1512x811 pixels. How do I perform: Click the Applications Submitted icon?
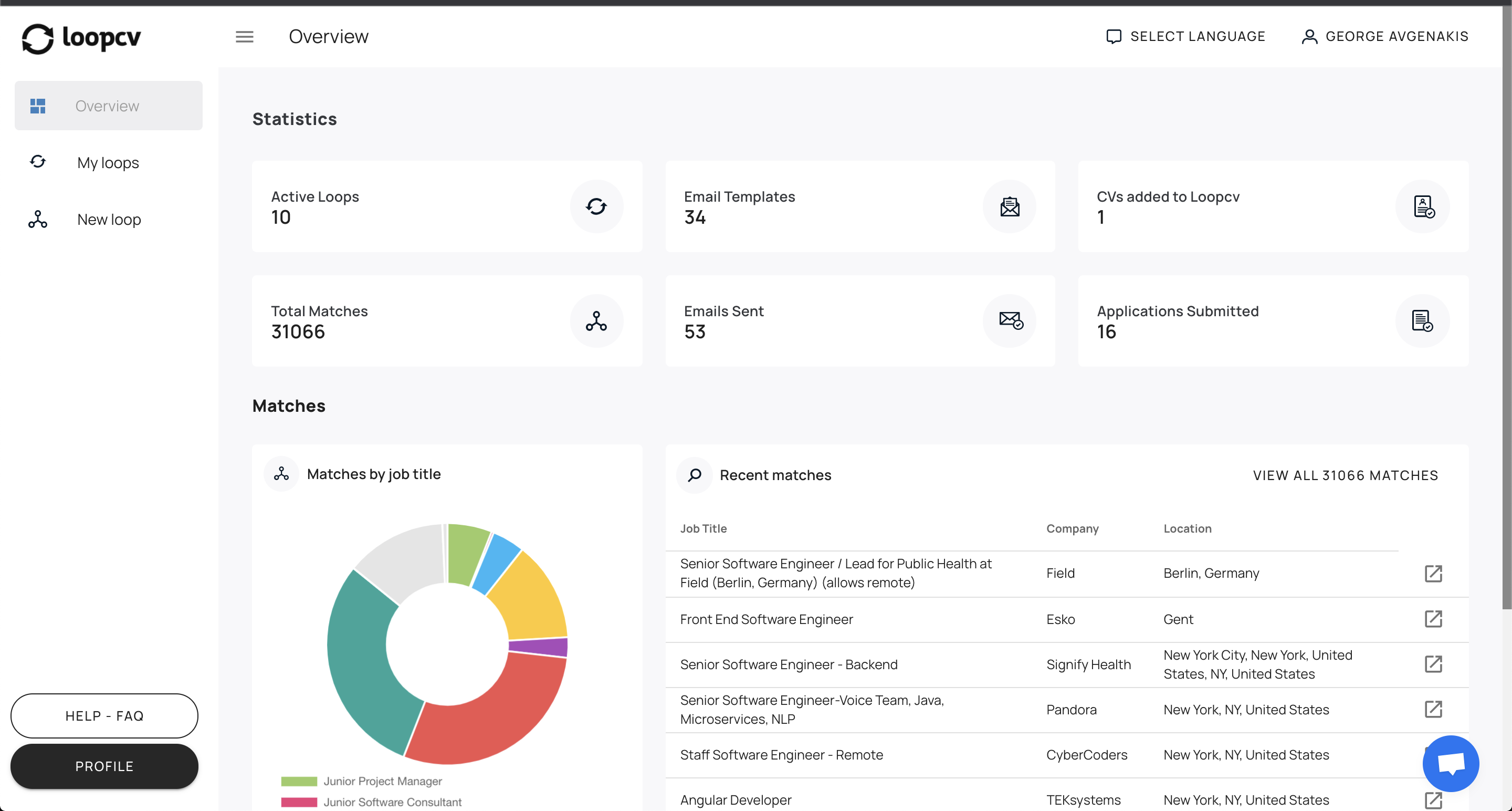pyautogui.click(x=1422, y=320)
